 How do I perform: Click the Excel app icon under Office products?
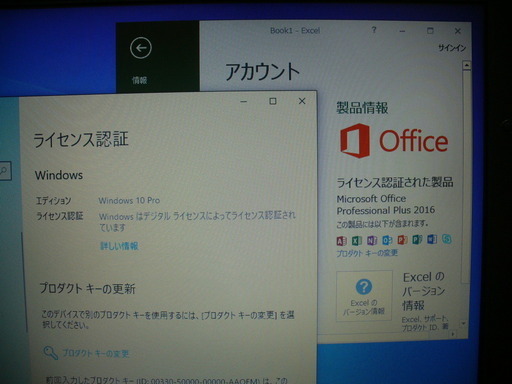356,240
